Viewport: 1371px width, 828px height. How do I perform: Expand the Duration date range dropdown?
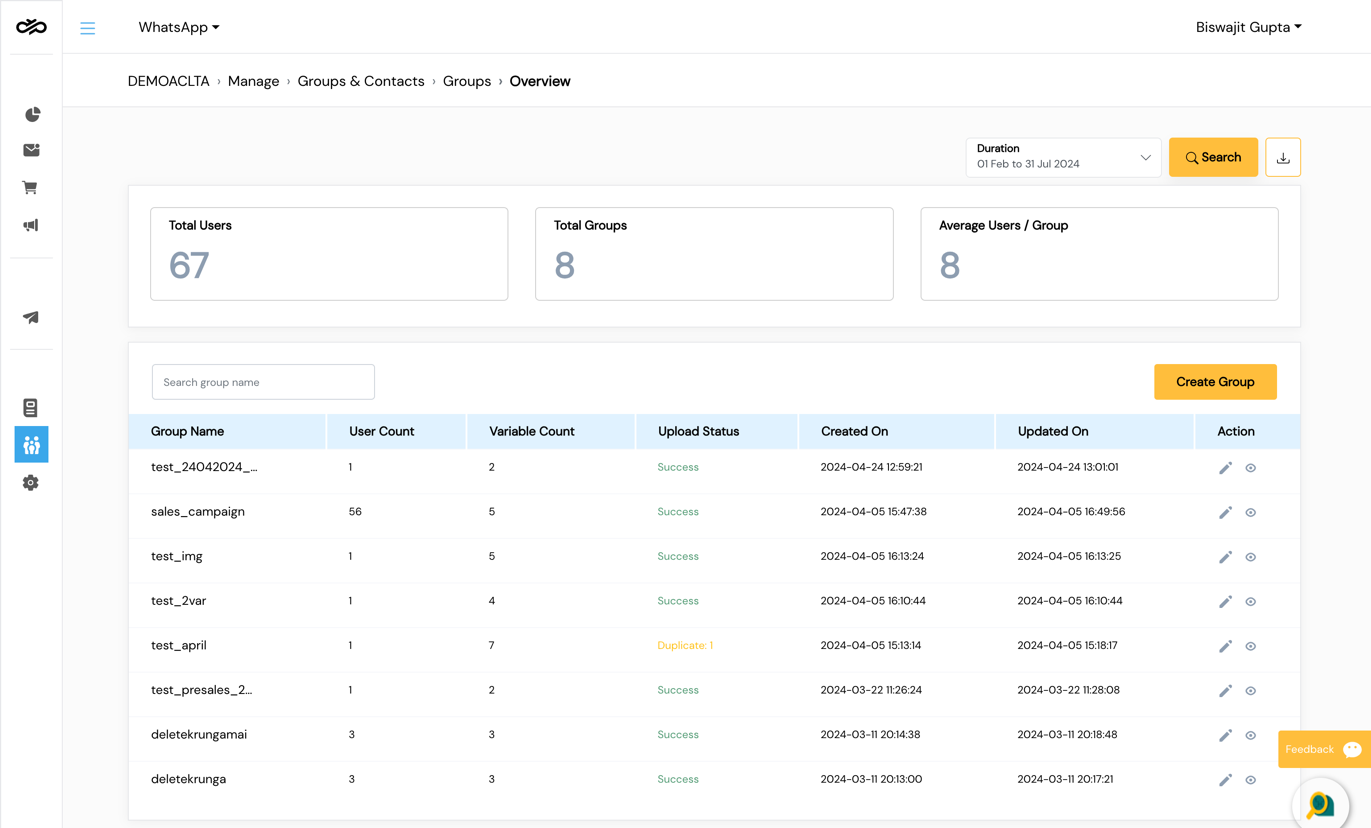click(1063, 157)
